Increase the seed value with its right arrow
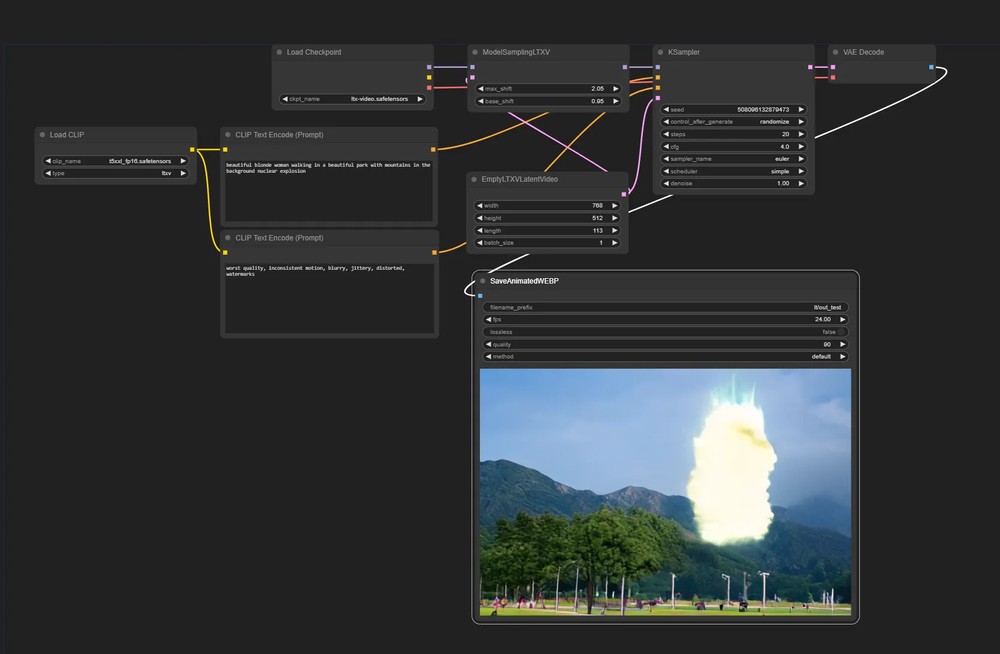The image size is (1000, 654). click(x=801, y=110)
